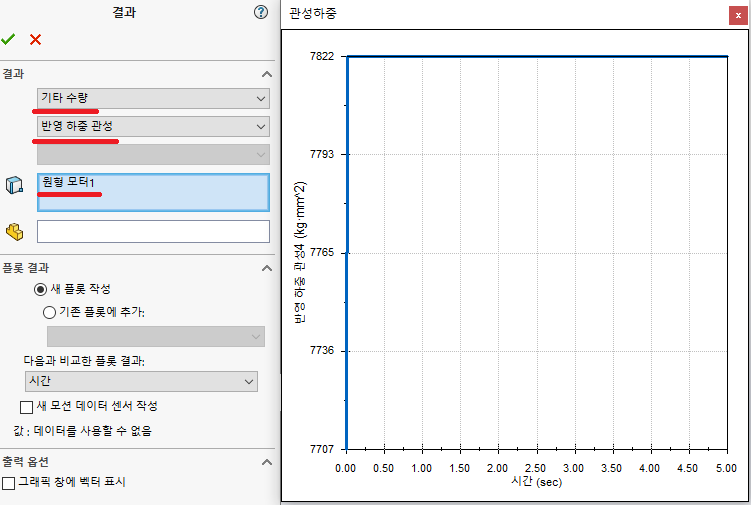Click the x-axis value 0.00
751x505 pixels.
[x=345, y=468]
